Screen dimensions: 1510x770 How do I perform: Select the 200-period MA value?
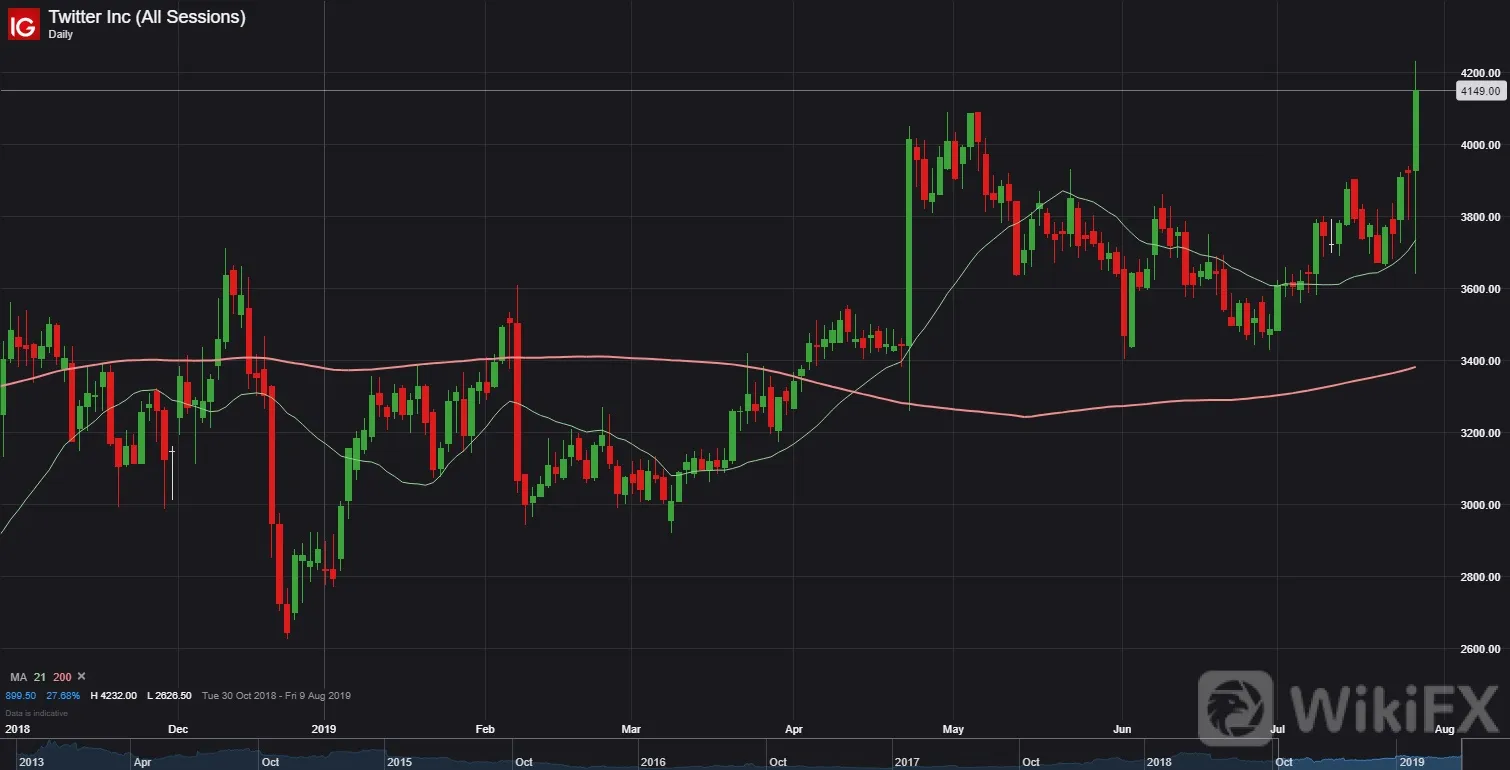click(x=62, y=677)
